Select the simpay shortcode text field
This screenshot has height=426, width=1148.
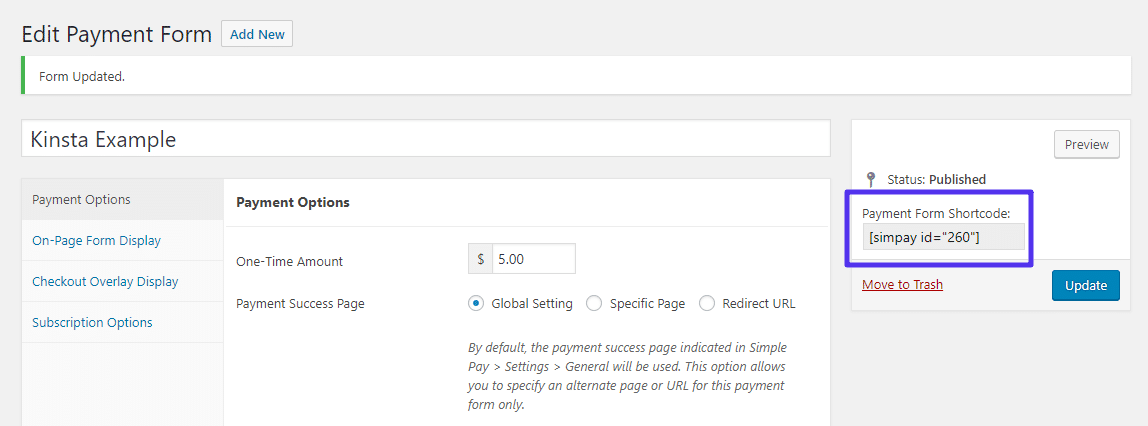click(943, 237)
